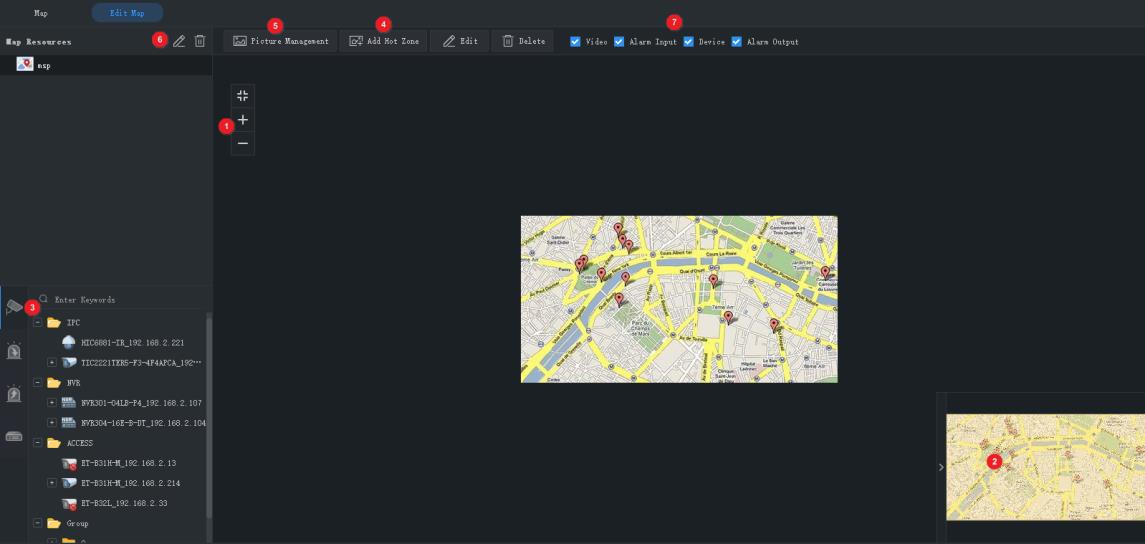Open the lower alarm siren sidebar tab
The height and width of the screenshot is (544, 1145).
(x=14, y=394)
